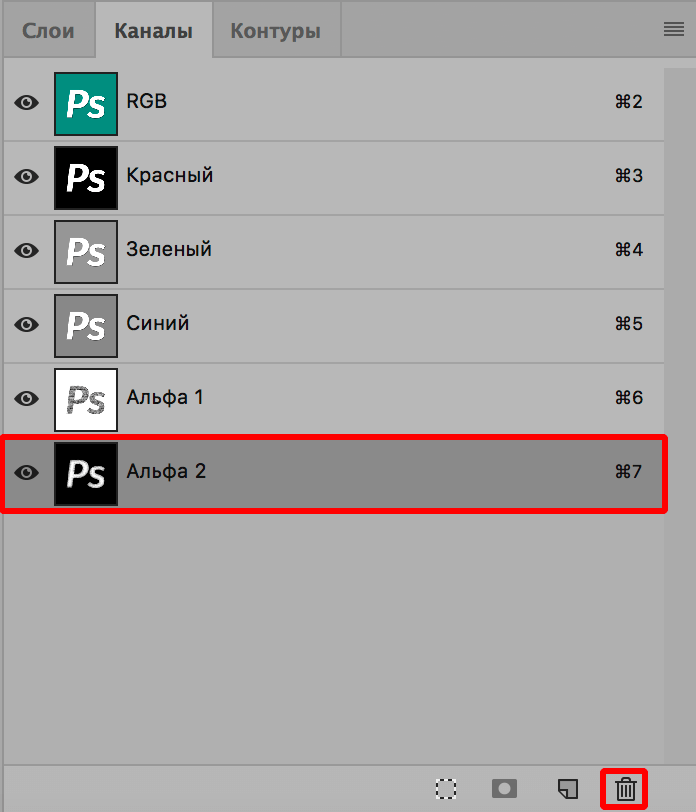Click the Альфа 1 channel thumbnail
This screenshot has width=696, height=812.
86,397
